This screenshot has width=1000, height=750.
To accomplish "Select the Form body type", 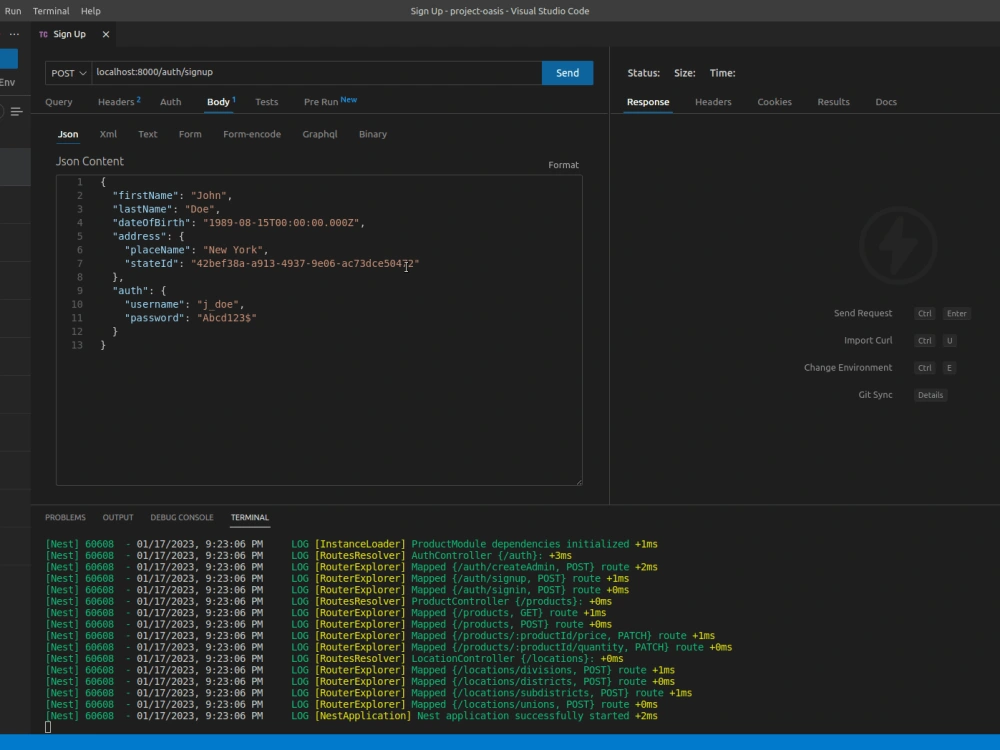I will click(190, 135).
